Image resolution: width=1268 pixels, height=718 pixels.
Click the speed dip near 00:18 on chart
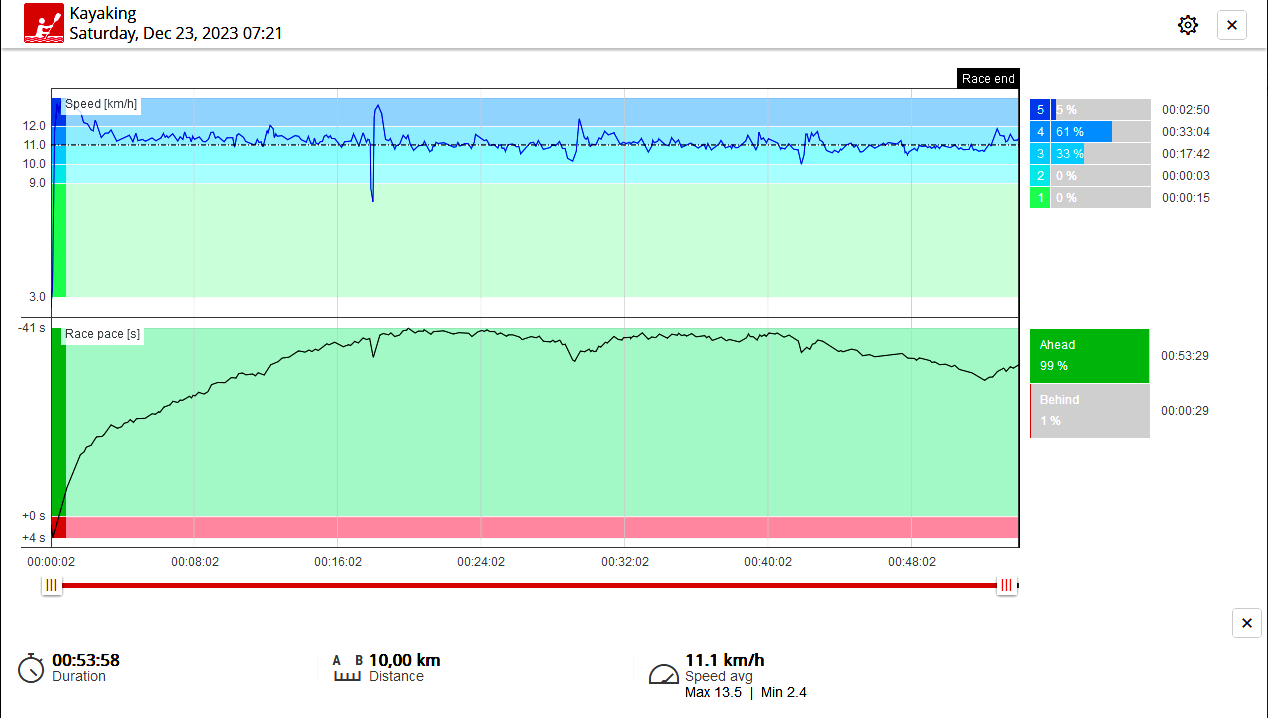[x=372, y=196]
